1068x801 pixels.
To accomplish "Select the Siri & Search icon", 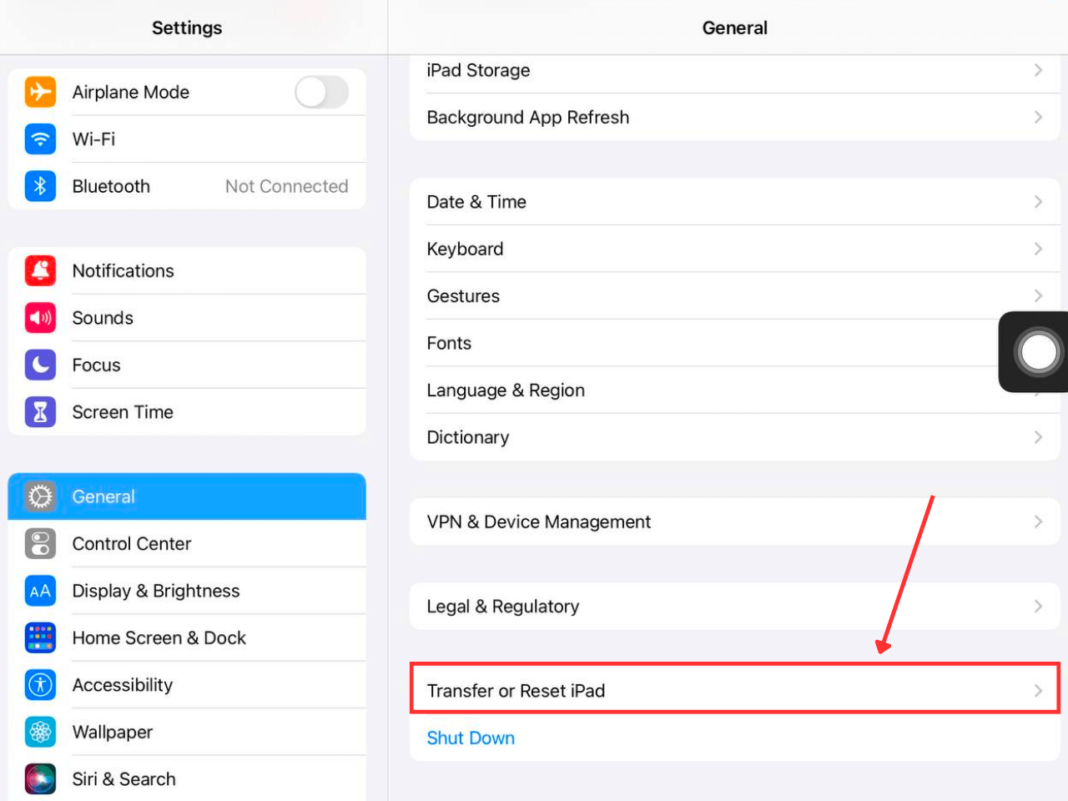I will click(x=40, y=778).
